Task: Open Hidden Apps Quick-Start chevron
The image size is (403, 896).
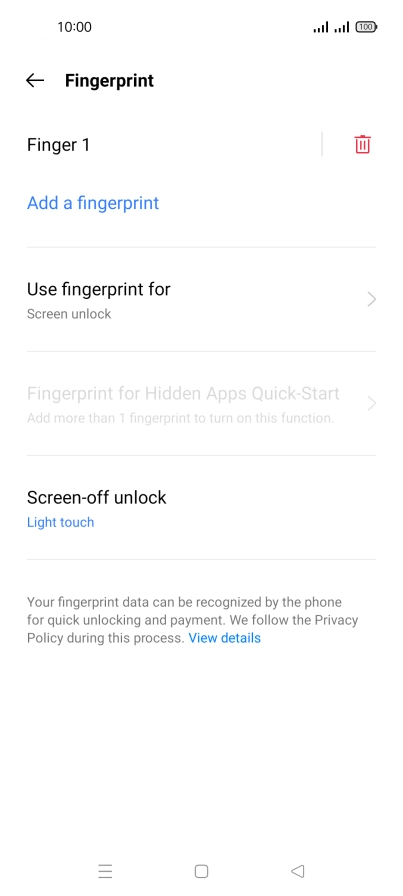Action: pos(372,403)
